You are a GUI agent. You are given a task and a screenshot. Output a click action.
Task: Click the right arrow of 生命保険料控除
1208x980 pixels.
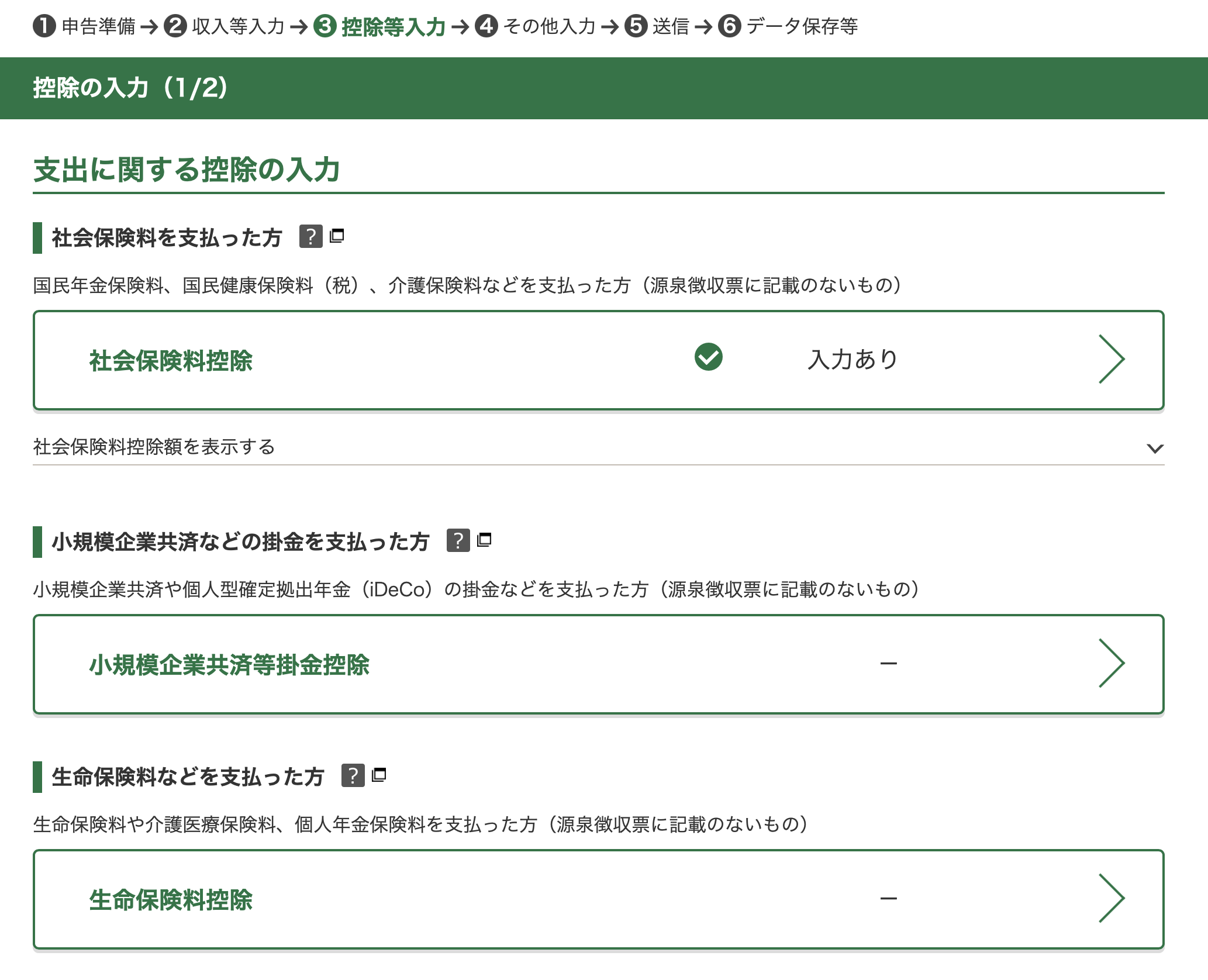1111,898
